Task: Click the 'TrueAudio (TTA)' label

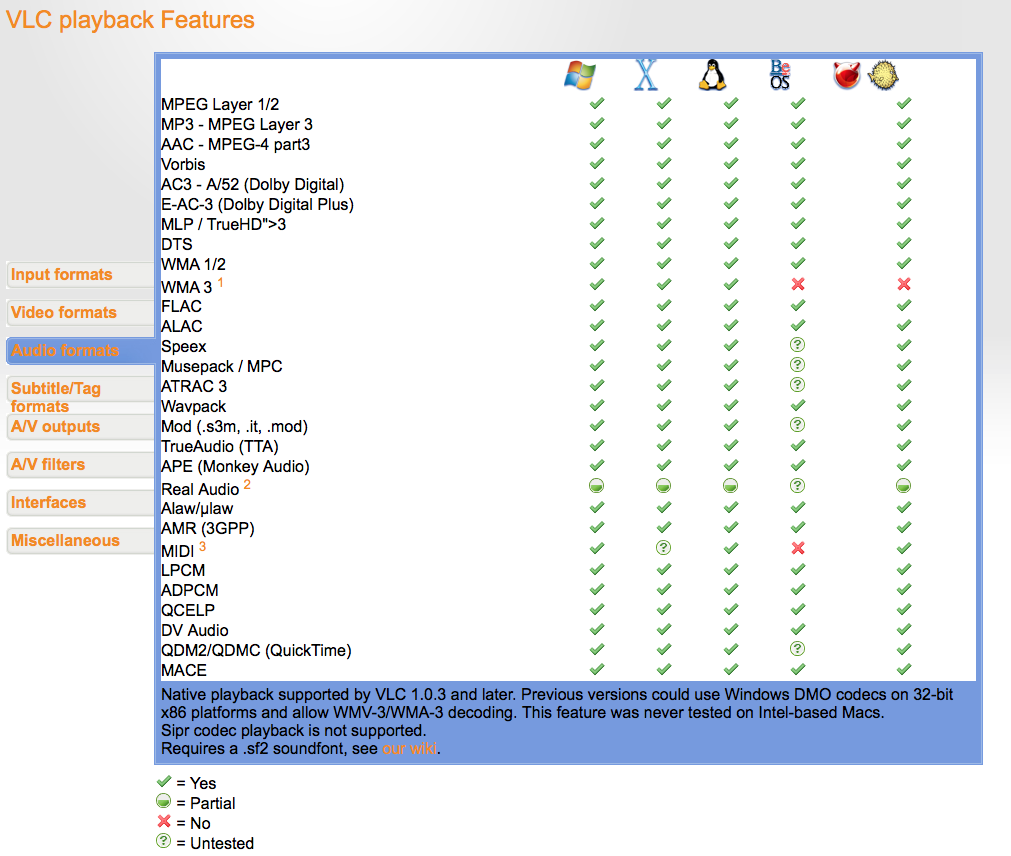Action: [220, 446]
